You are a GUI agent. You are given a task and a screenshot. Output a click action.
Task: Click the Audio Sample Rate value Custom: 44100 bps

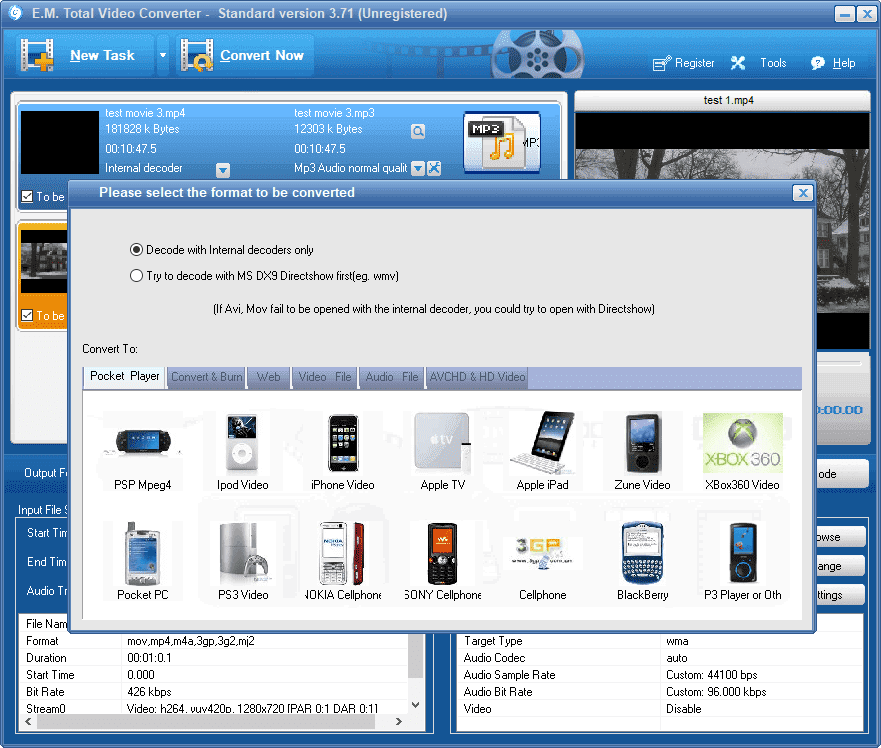(x=711, y=675)
